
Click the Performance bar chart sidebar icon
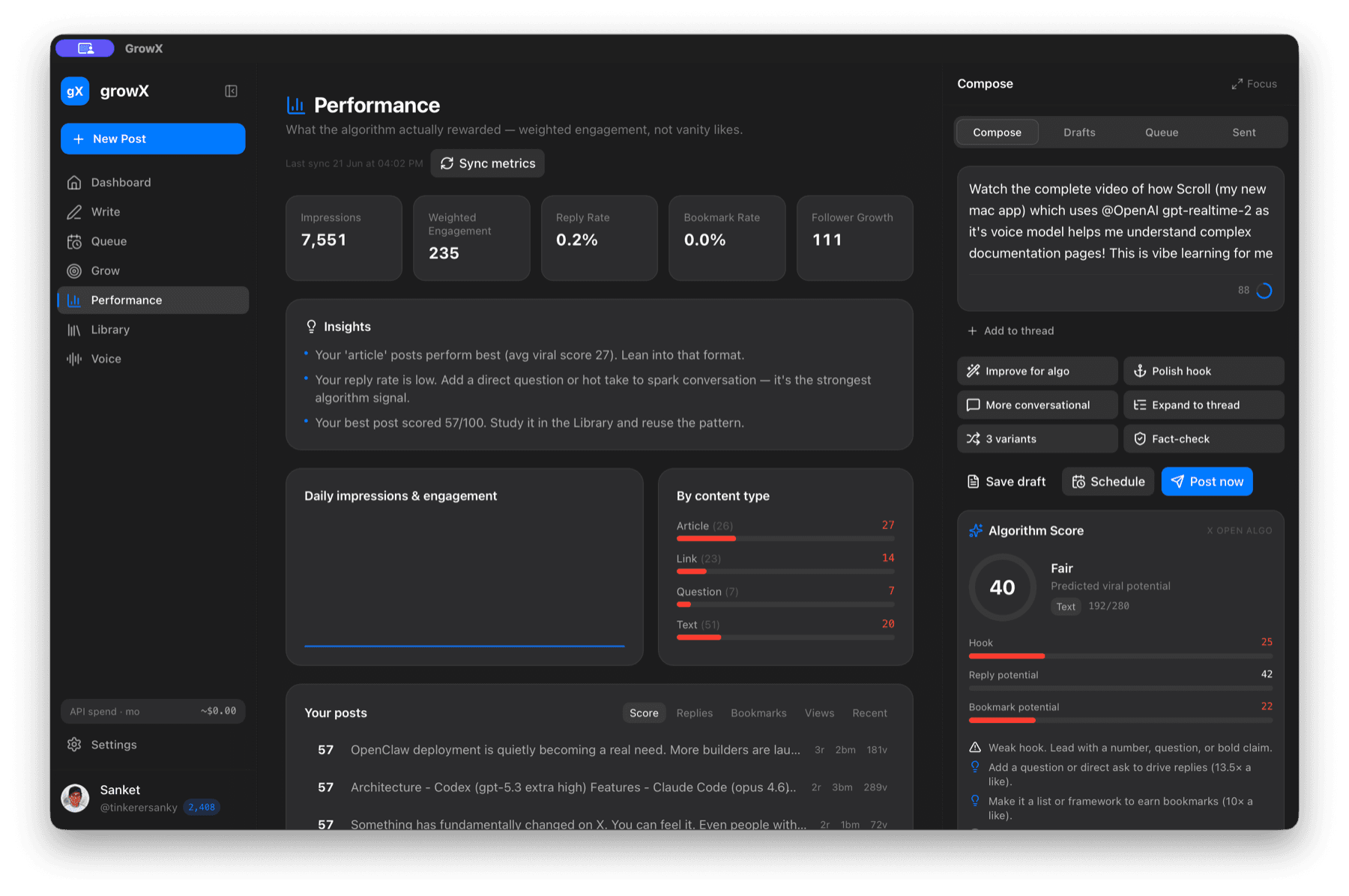click(x=74, y=300)
